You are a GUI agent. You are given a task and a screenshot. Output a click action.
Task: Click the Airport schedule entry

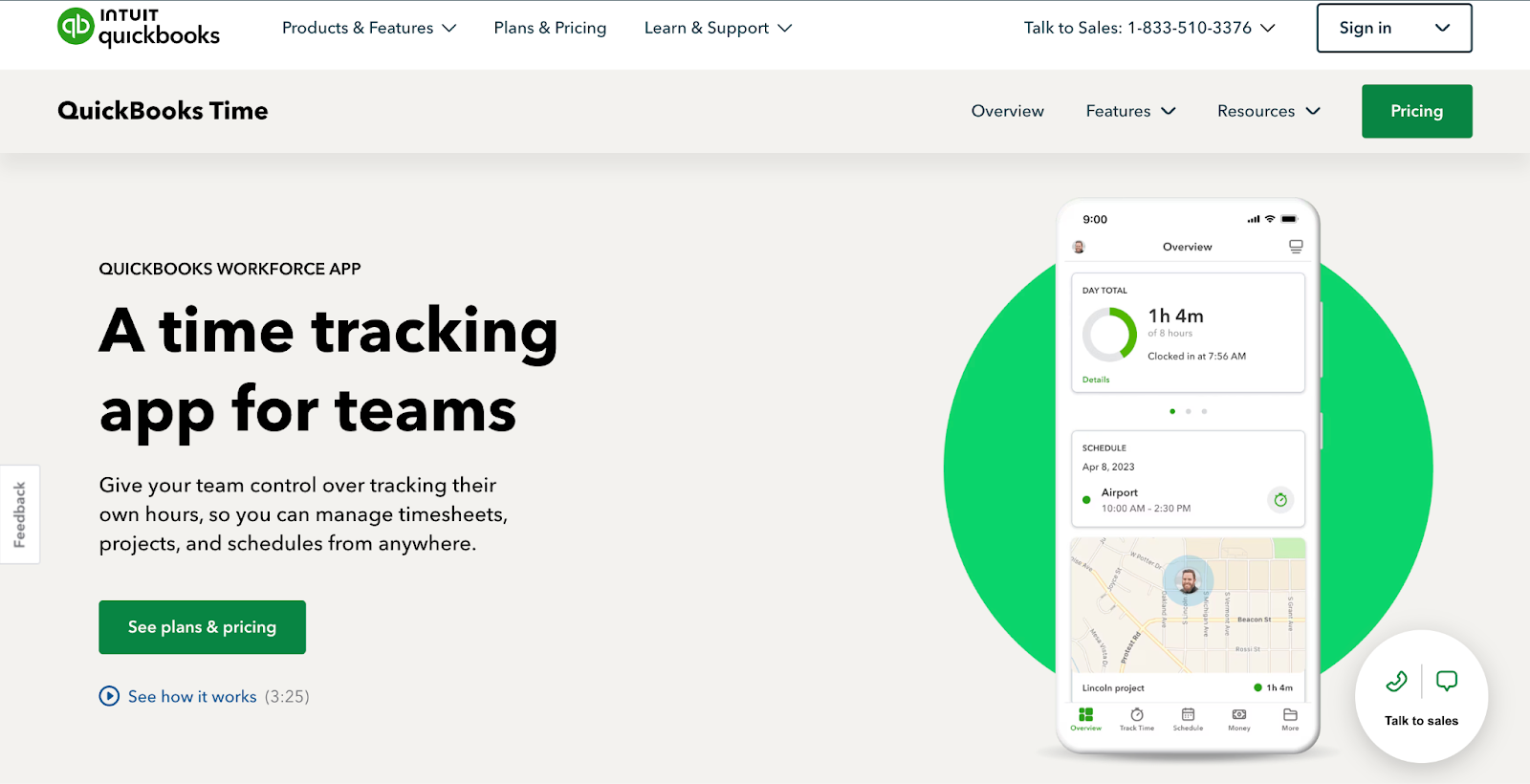1188,500
